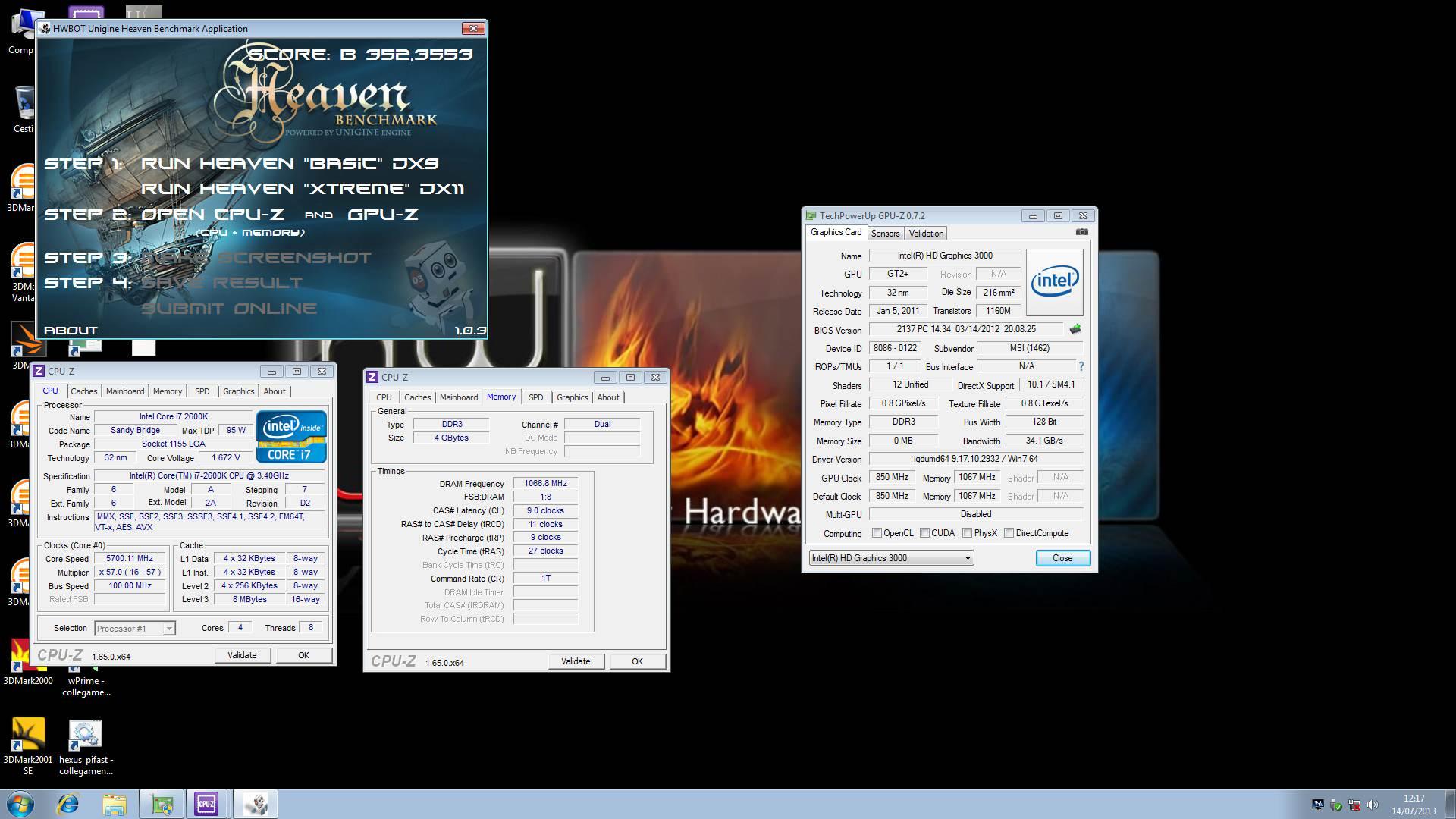This screenshot has height=819, width=1456.
Task: Open the Windows Start menu
Action: (x=20, y=804)
